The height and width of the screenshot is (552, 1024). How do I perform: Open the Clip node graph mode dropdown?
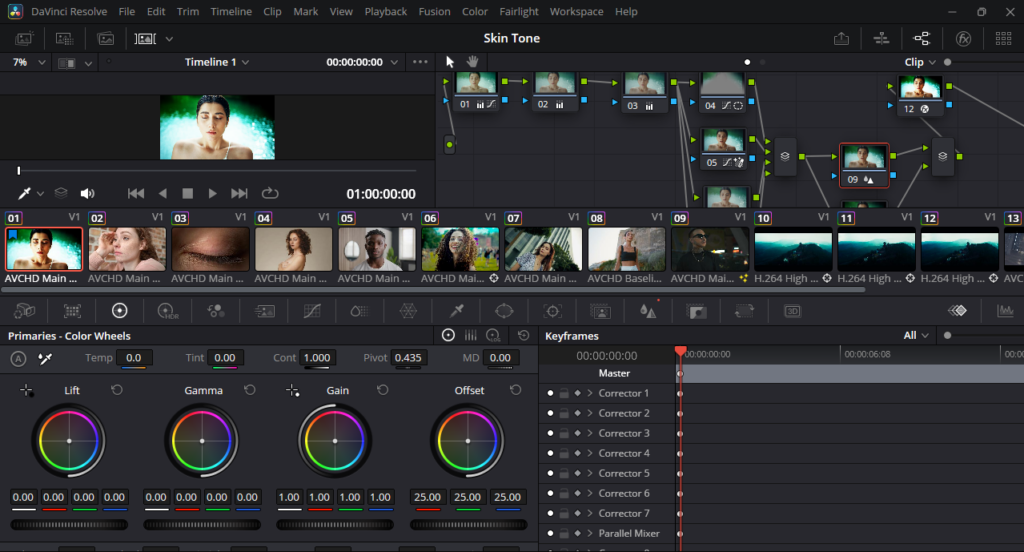[x=920, y=62]
